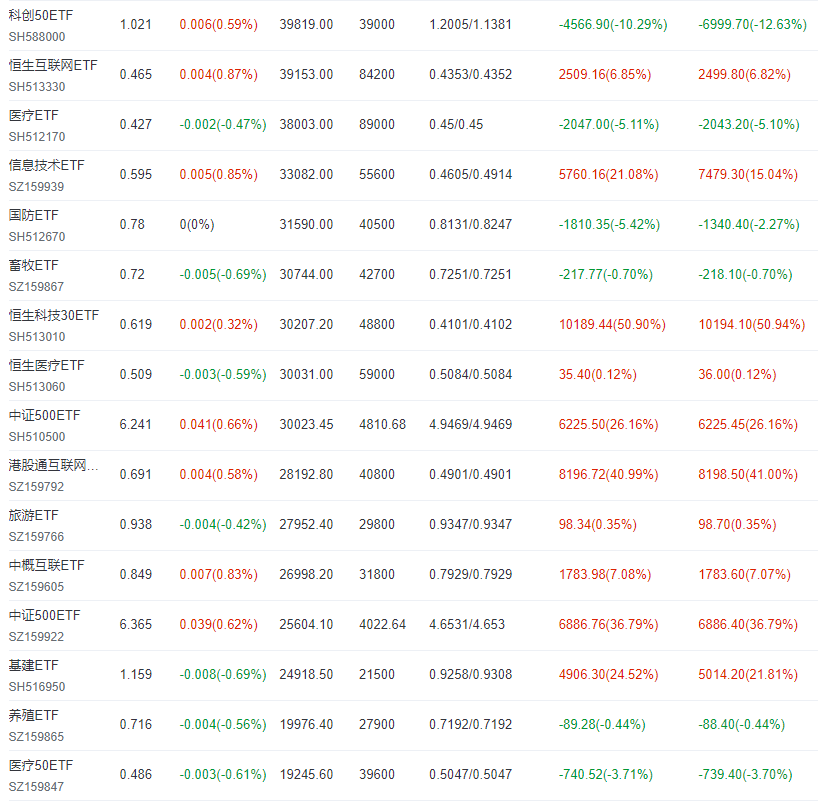
Task: Click profit 10189.44(50.90%)
Action: pyautogui.click(x=612, y=325)
